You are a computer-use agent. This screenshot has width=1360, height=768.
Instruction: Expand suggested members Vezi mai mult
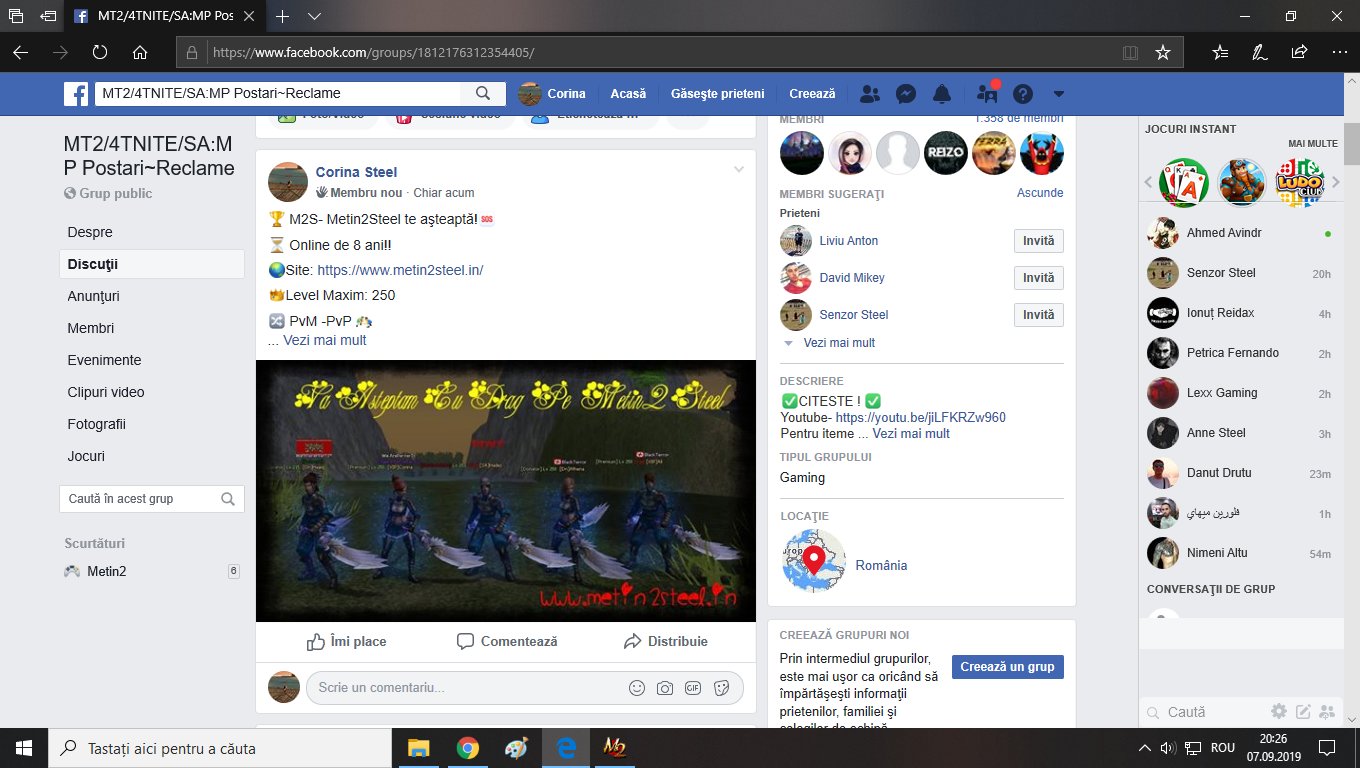coord(839,343)
